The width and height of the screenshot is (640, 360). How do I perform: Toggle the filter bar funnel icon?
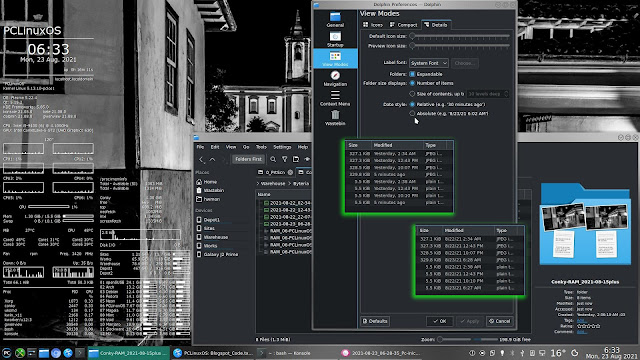[284, 159]
